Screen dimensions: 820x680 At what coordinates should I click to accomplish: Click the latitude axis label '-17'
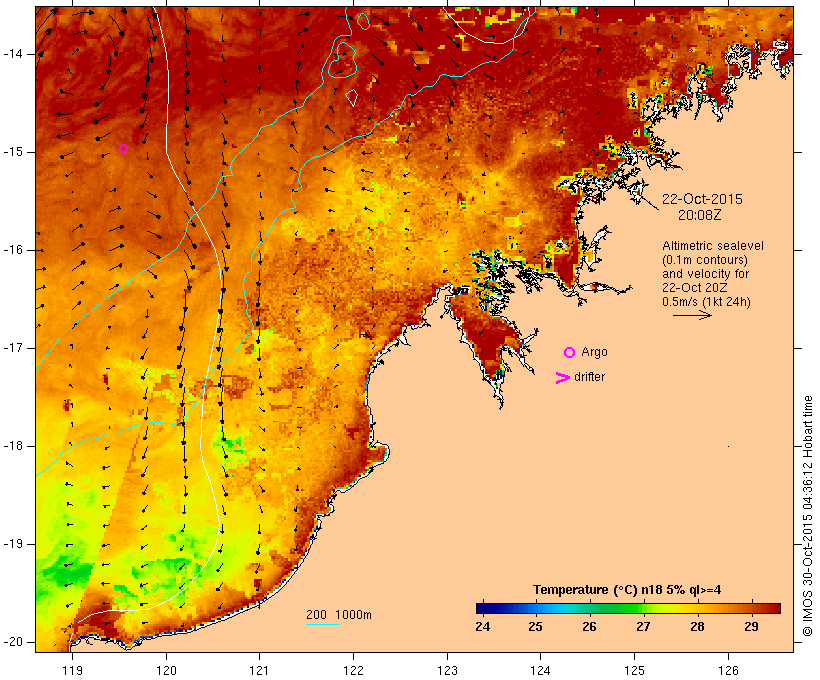[x=12, y=348]
